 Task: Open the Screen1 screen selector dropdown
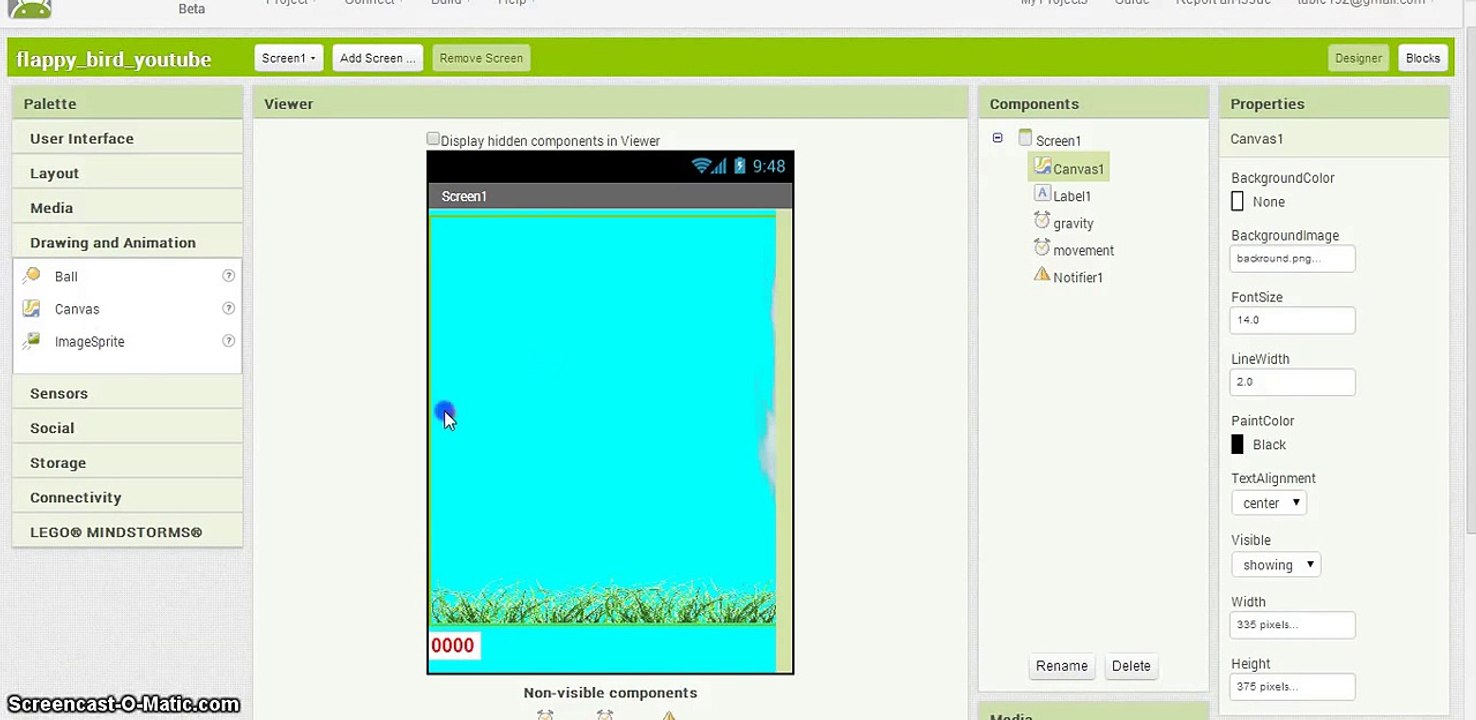tap(288, 58)
